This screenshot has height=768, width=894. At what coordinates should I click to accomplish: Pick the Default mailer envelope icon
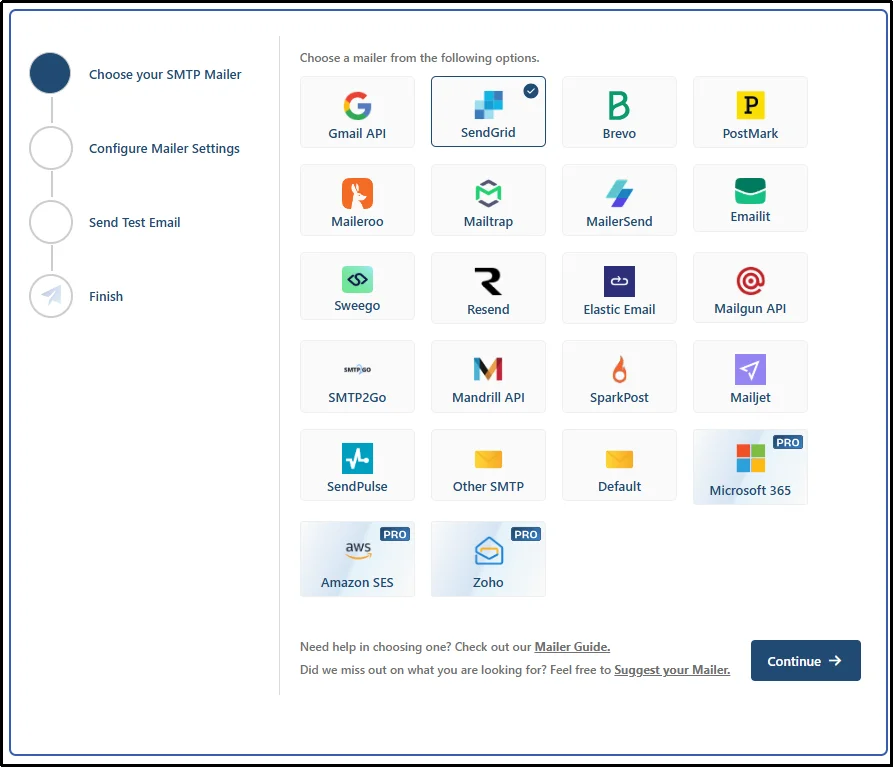(619, 459)
